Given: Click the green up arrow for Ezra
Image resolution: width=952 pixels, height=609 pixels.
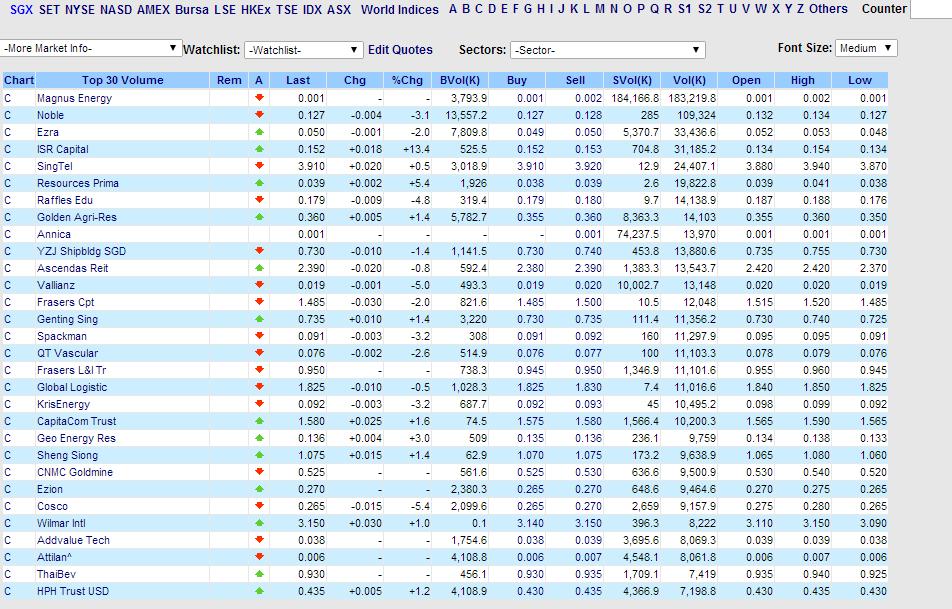Looking at the screenshot, I should pyautogui.click(x=259, y=131).
